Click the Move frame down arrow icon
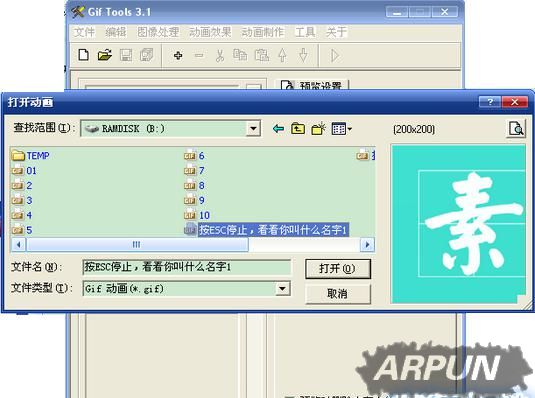The height and width of the screenshot is (398, 535). point(303,55)
